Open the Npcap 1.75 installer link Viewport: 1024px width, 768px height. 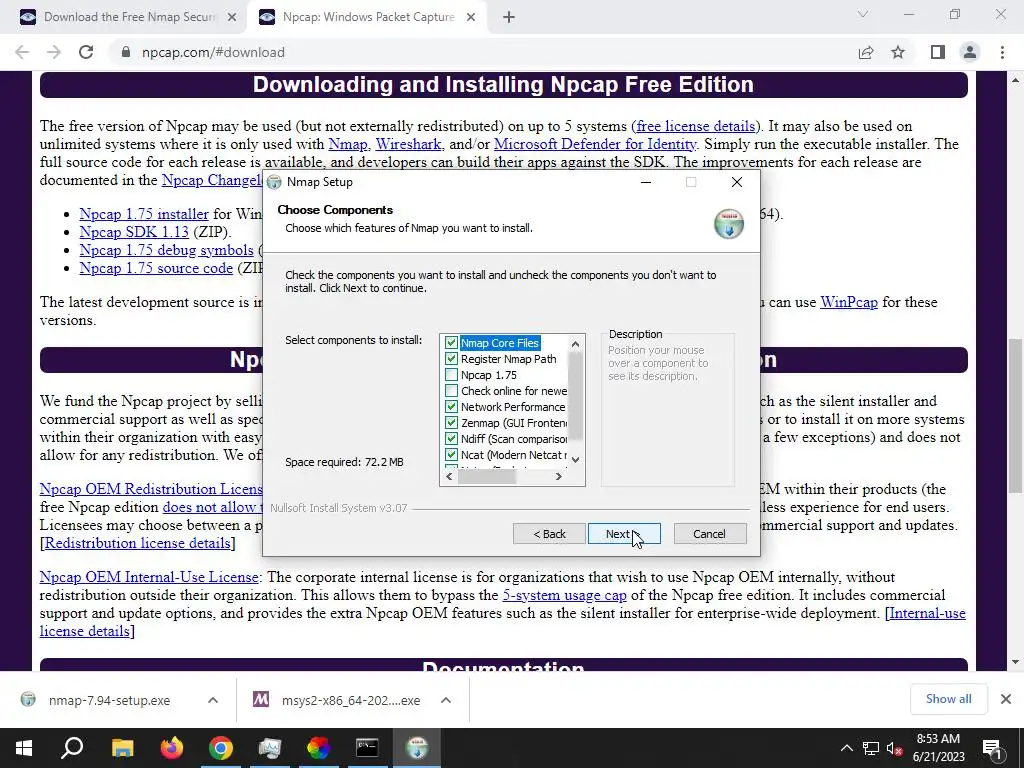(x=144, y=214)
